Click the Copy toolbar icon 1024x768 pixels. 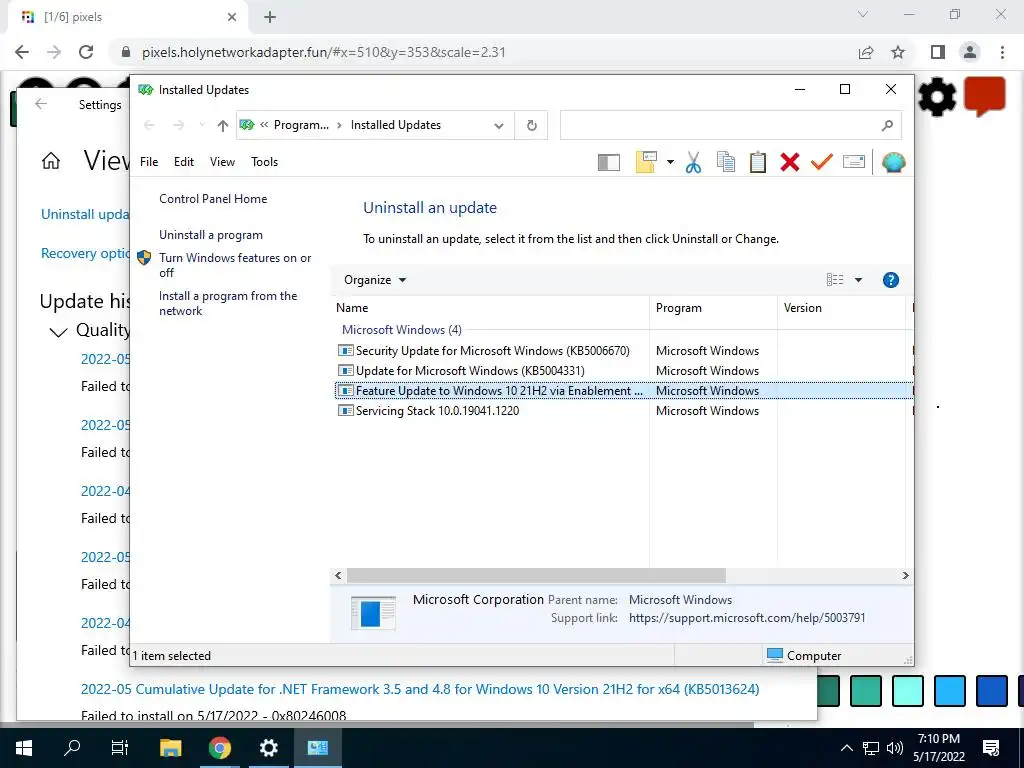pyautogui.click(x=726, y=162)
